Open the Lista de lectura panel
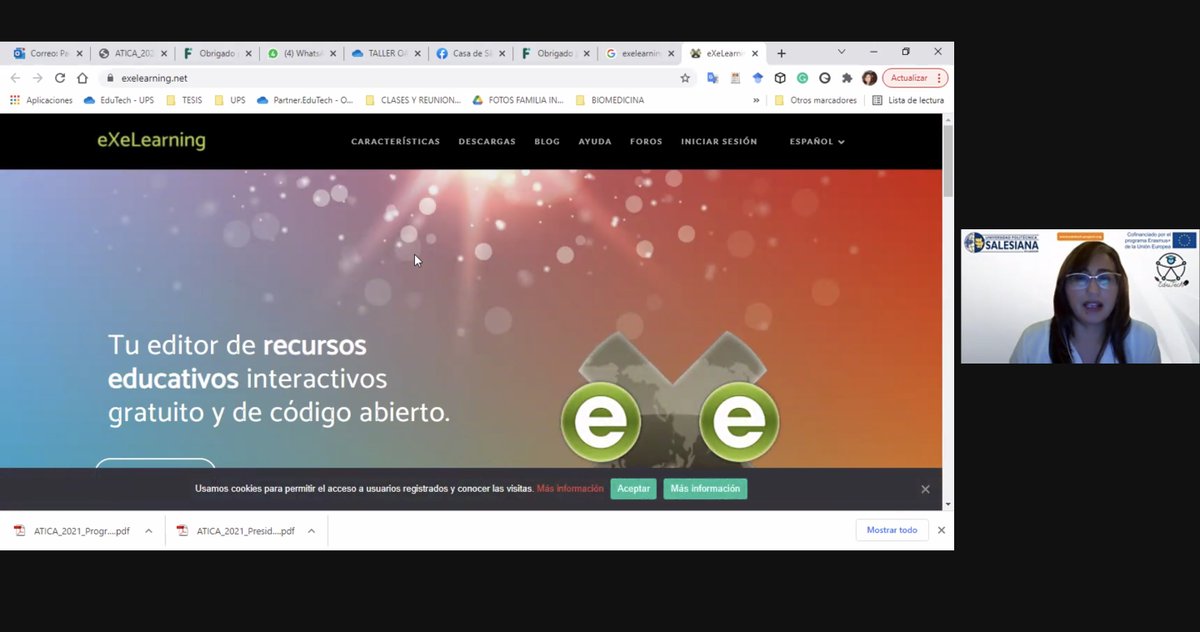The width and height of the screenshot is (1200, 632). 908,100
